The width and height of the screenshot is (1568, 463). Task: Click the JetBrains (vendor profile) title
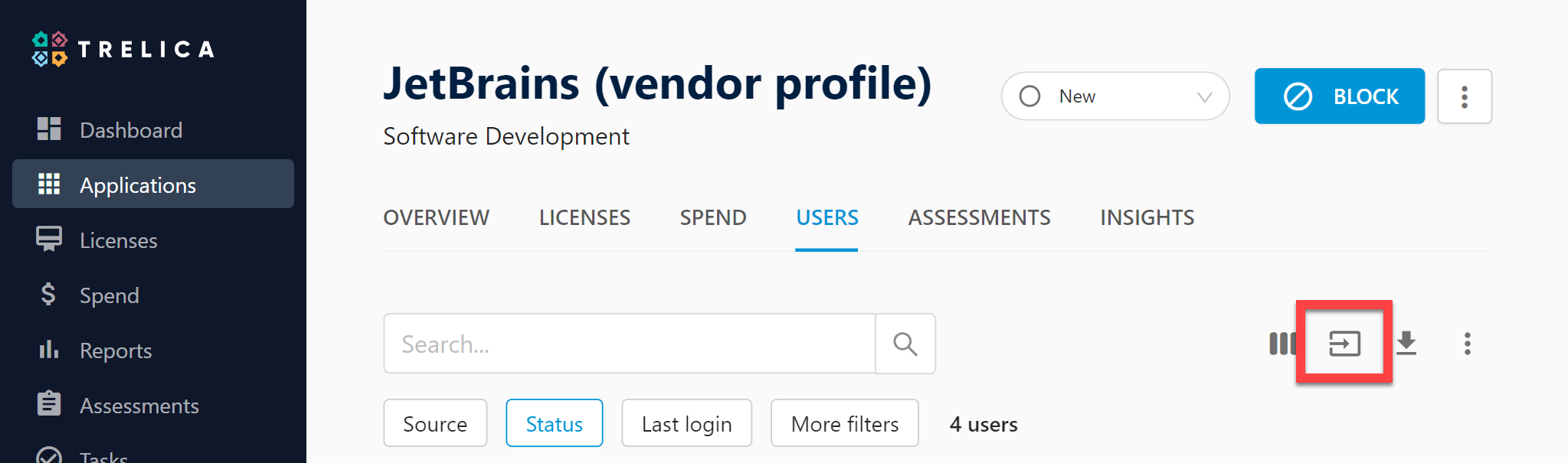tap(657, 83)
